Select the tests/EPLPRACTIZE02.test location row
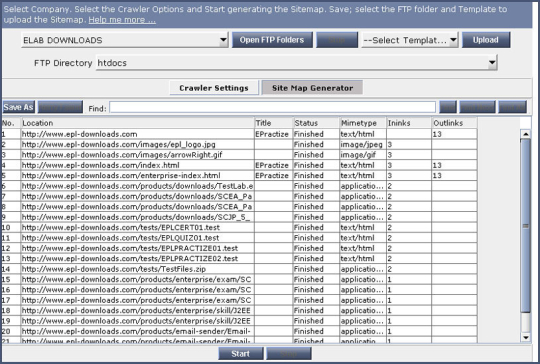Screen dimensions: 540x364 point(137,258)
